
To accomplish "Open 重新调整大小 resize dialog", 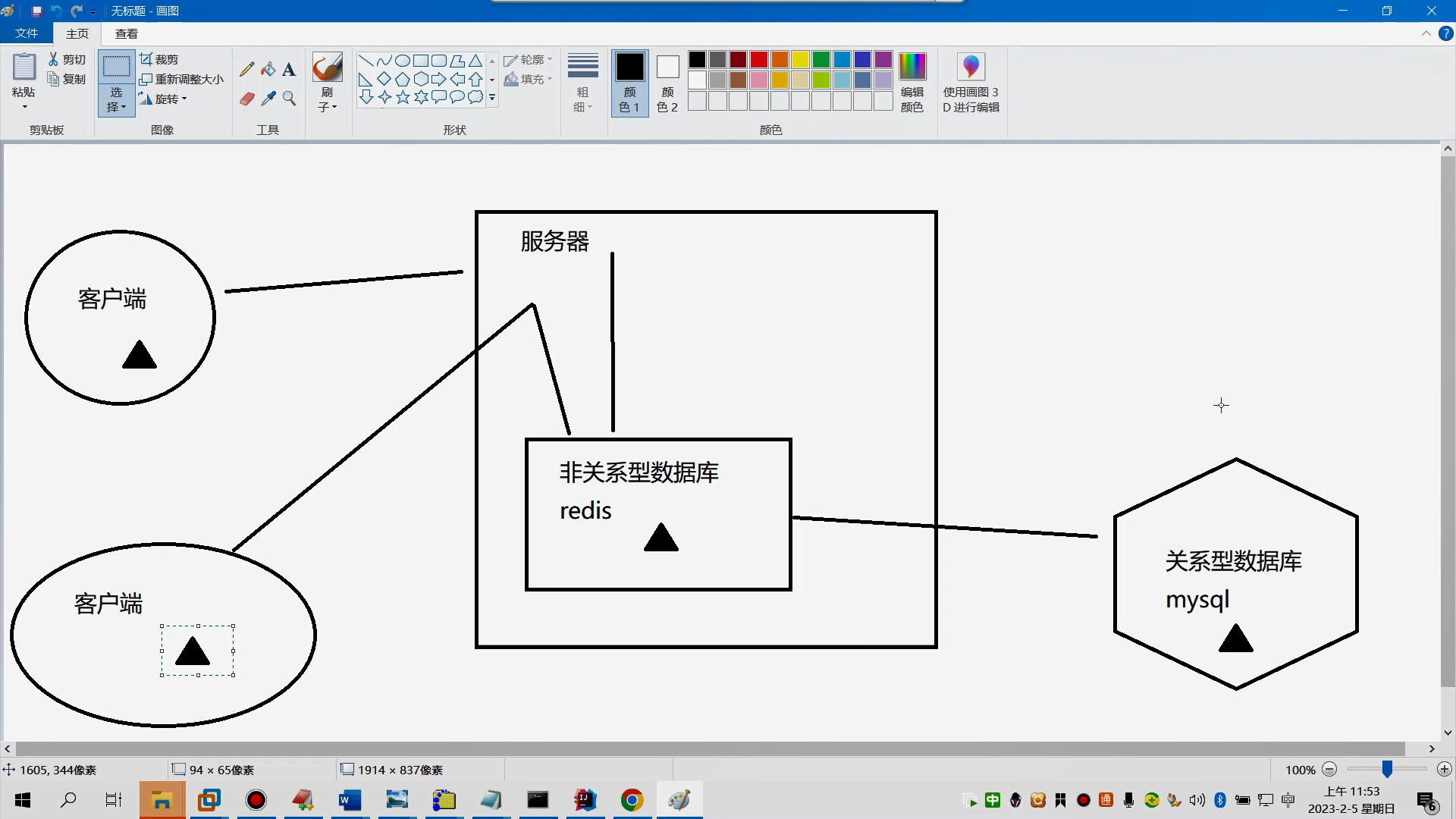I will (x=182, y=79).
